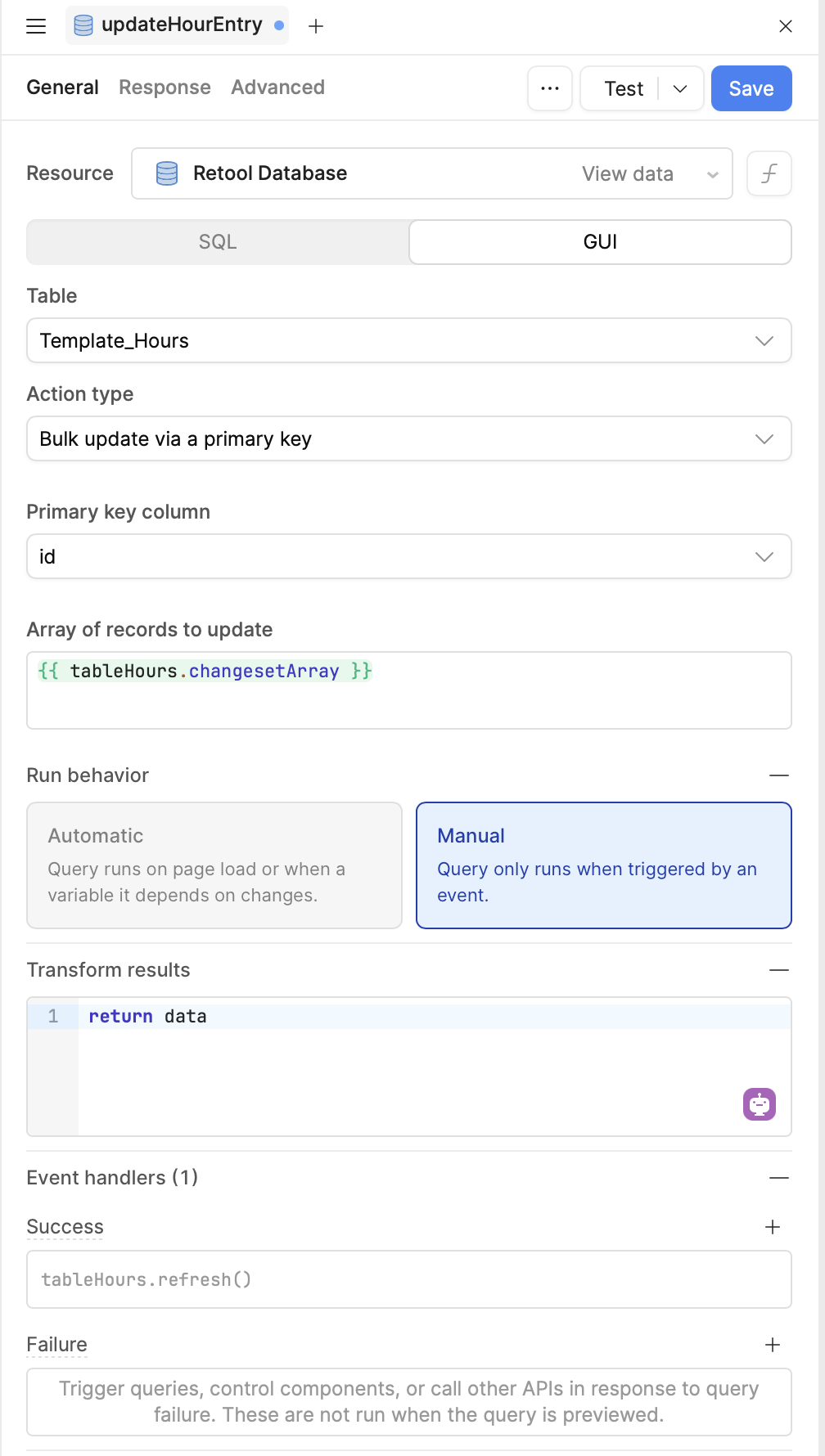Image resolution: width=825 pixels, height=1456 pixels.
Task: Open the purple AI assistant robot icon
Action: 760,1104
